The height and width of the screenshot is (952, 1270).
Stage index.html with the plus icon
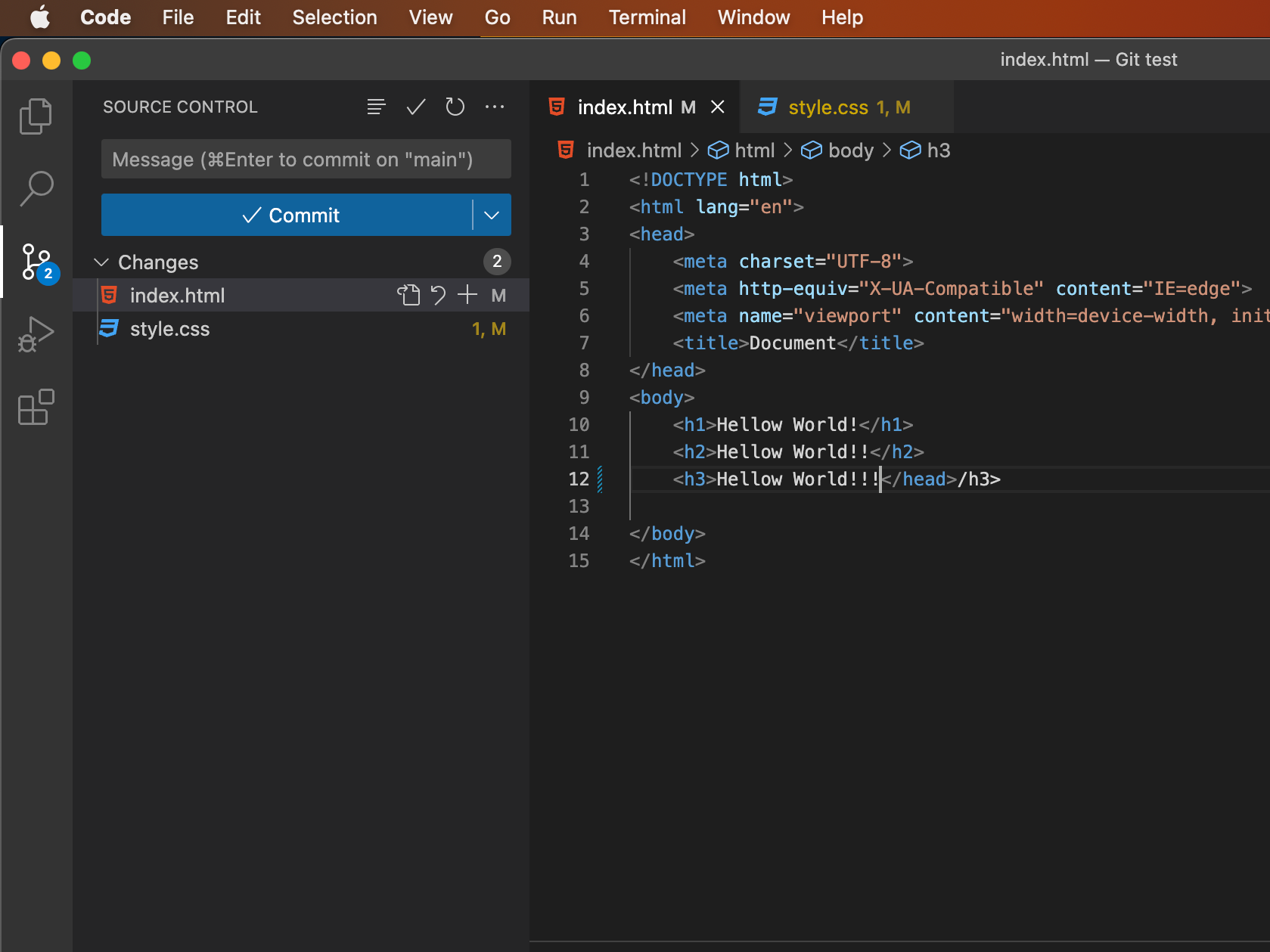[x=467, y=295]
